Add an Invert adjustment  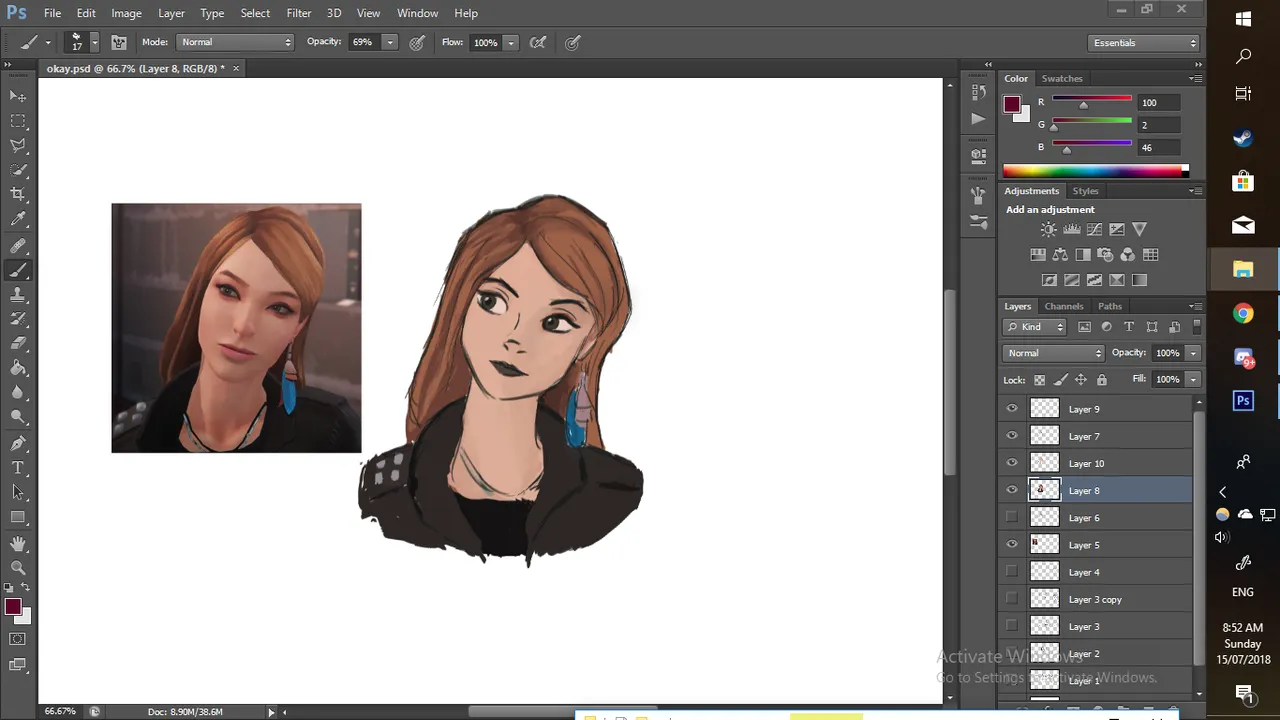tap(1049, 280)
